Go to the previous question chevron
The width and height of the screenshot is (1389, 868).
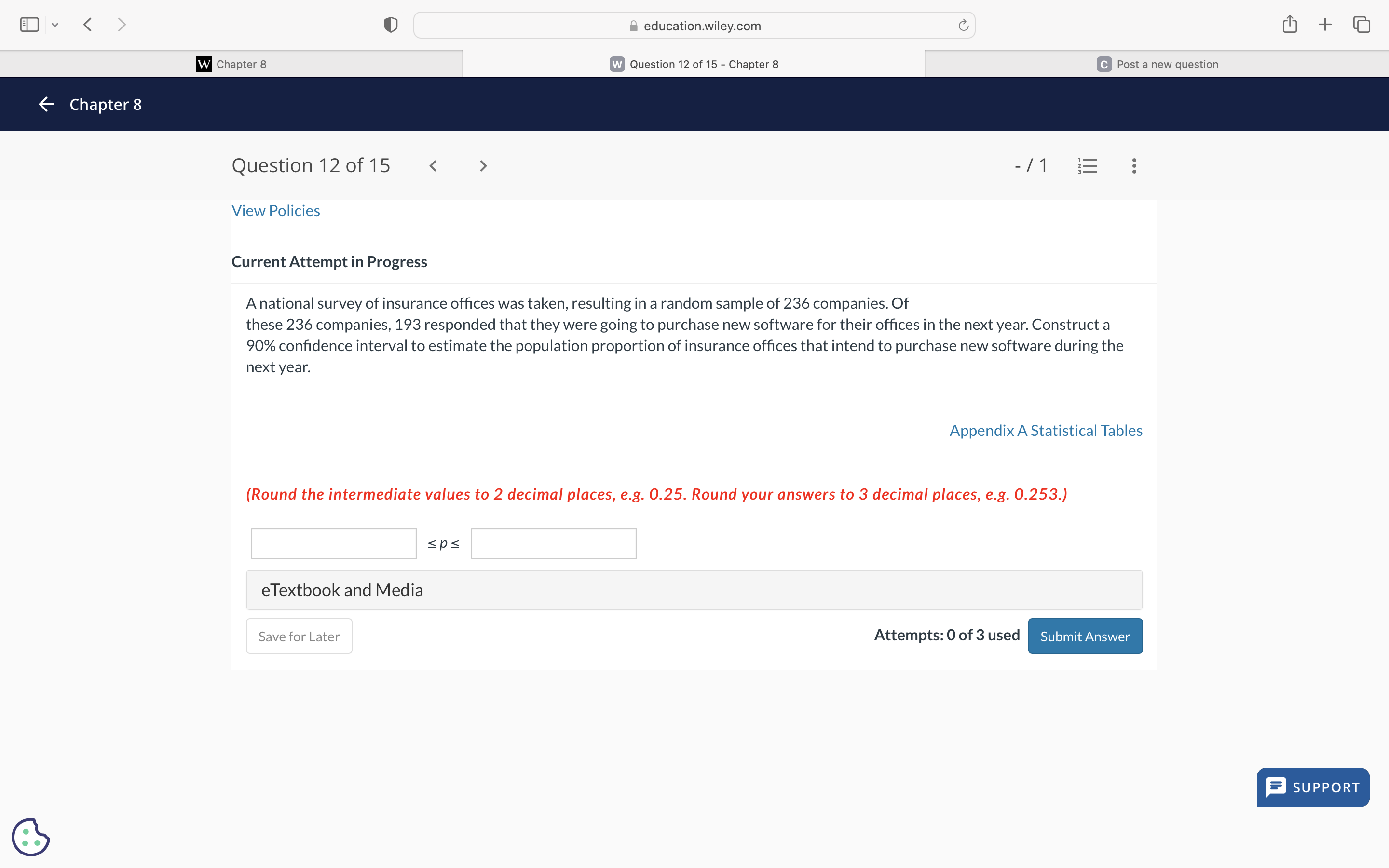point(434,166)
